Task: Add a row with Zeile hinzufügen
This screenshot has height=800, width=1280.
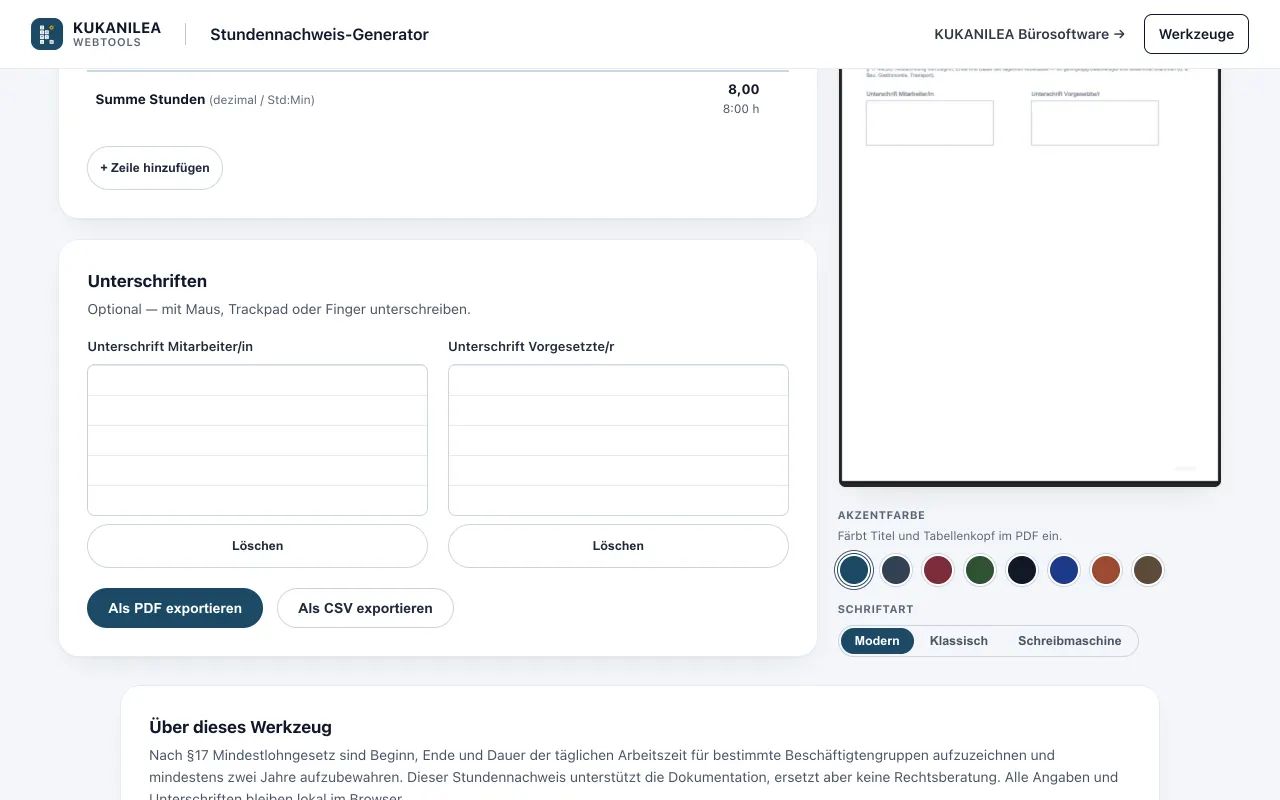Action: pos(155,168)
